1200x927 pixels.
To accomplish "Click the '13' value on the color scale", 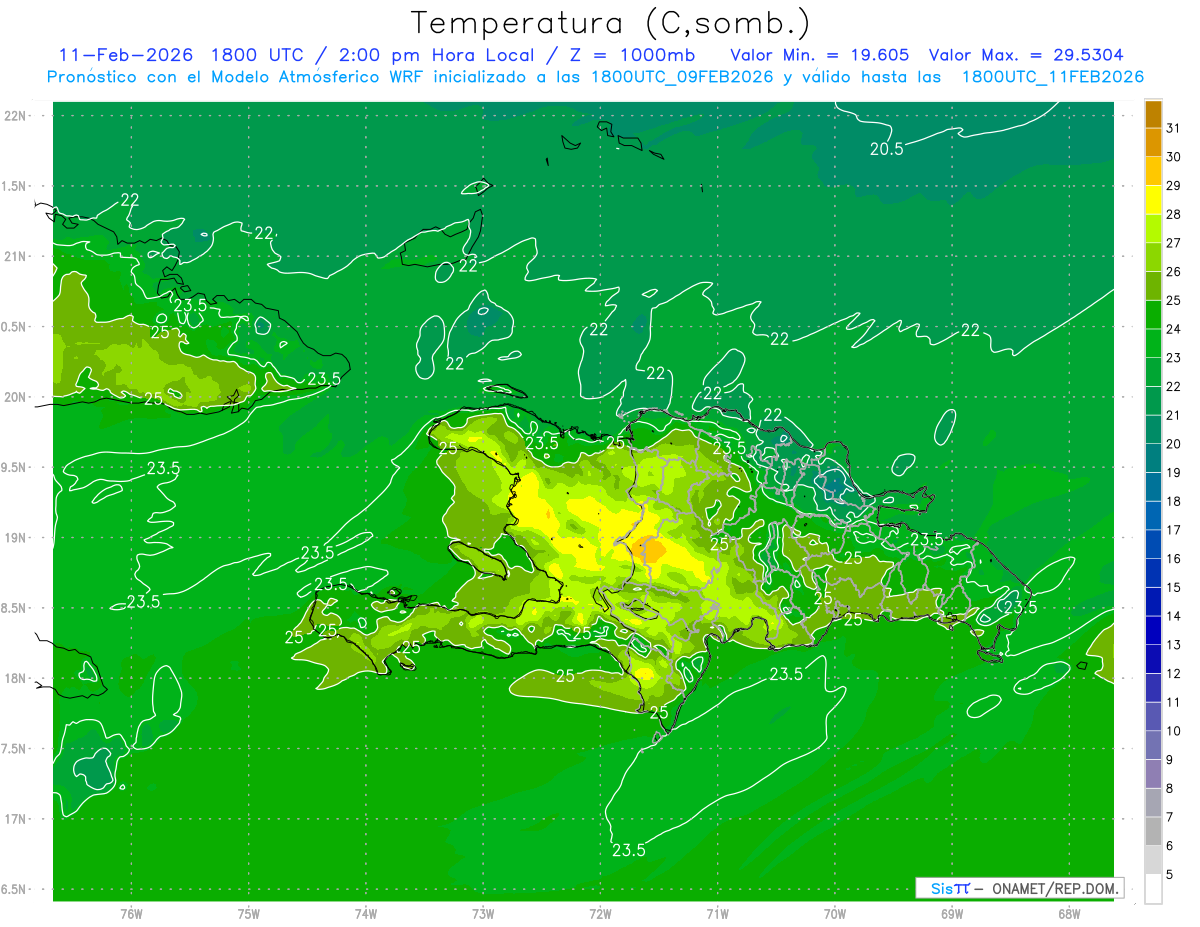I will click(1174, 645).
